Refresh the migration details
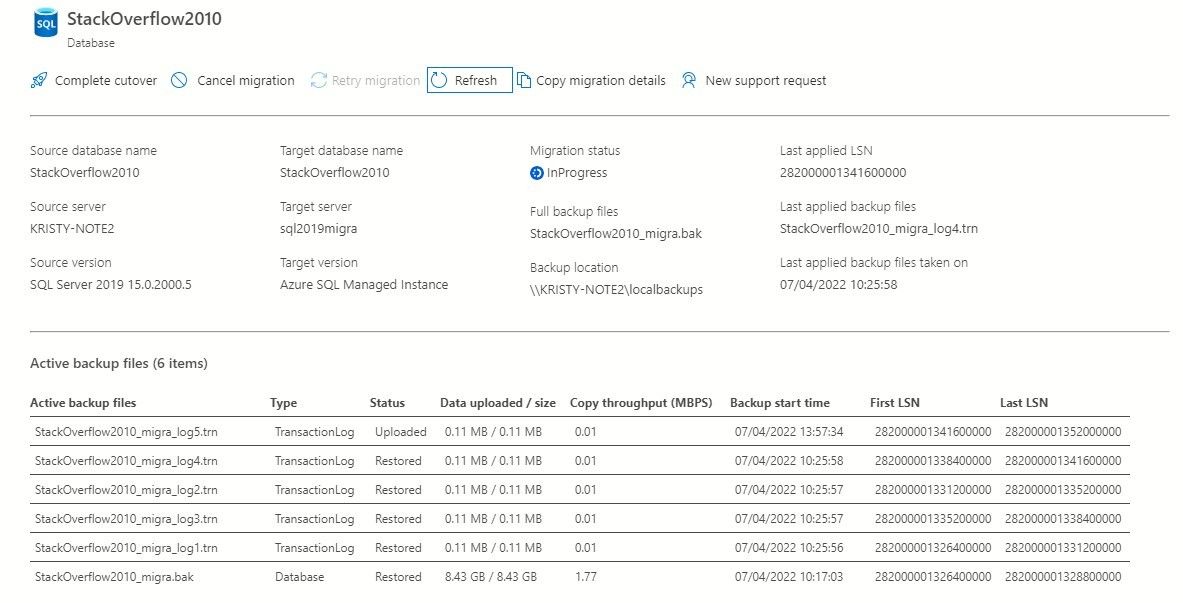This screenshot has height=603, width=1183. tap(469, 80)
